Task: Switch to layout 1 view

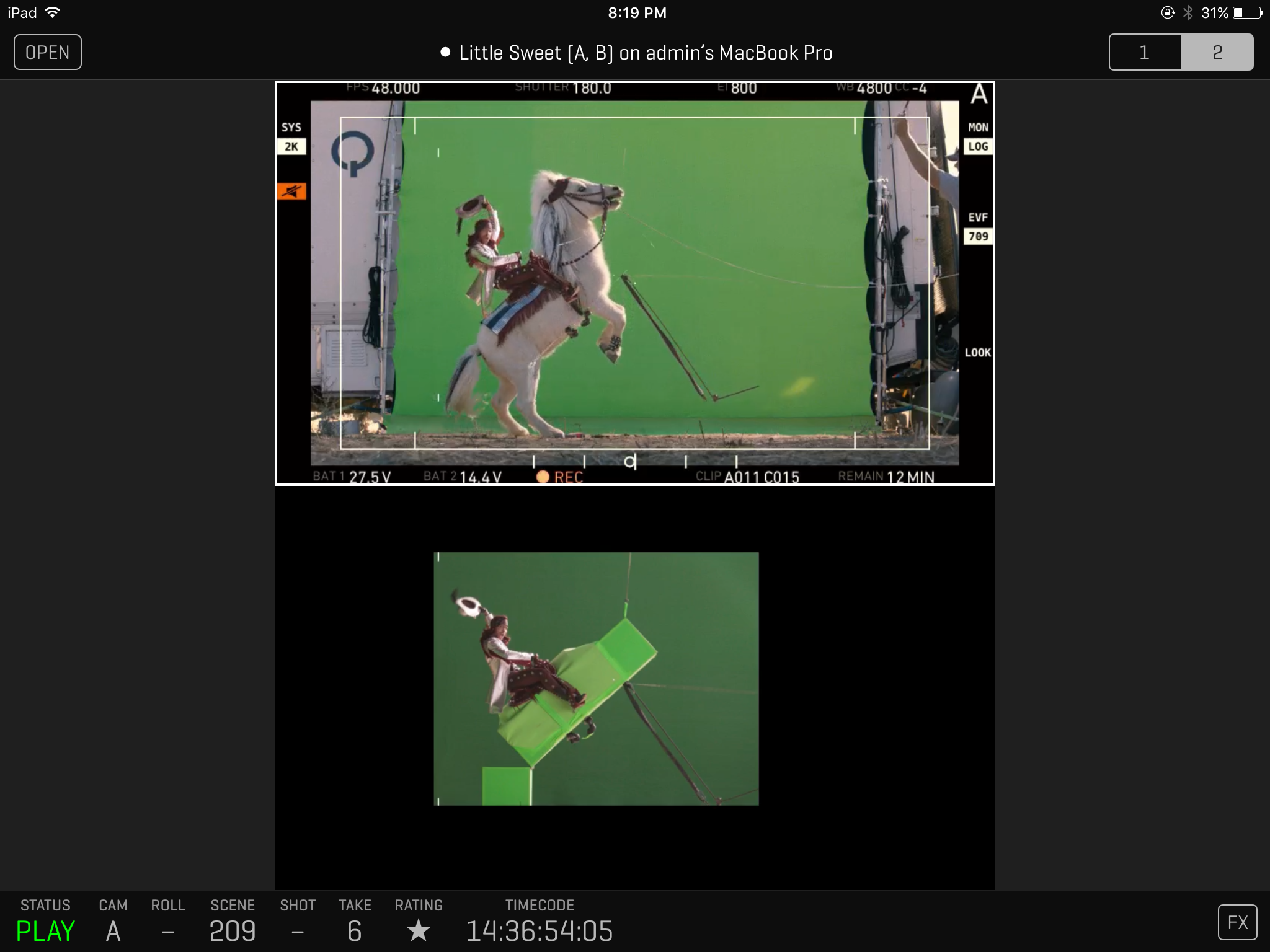Action: tap(1145, 52)
